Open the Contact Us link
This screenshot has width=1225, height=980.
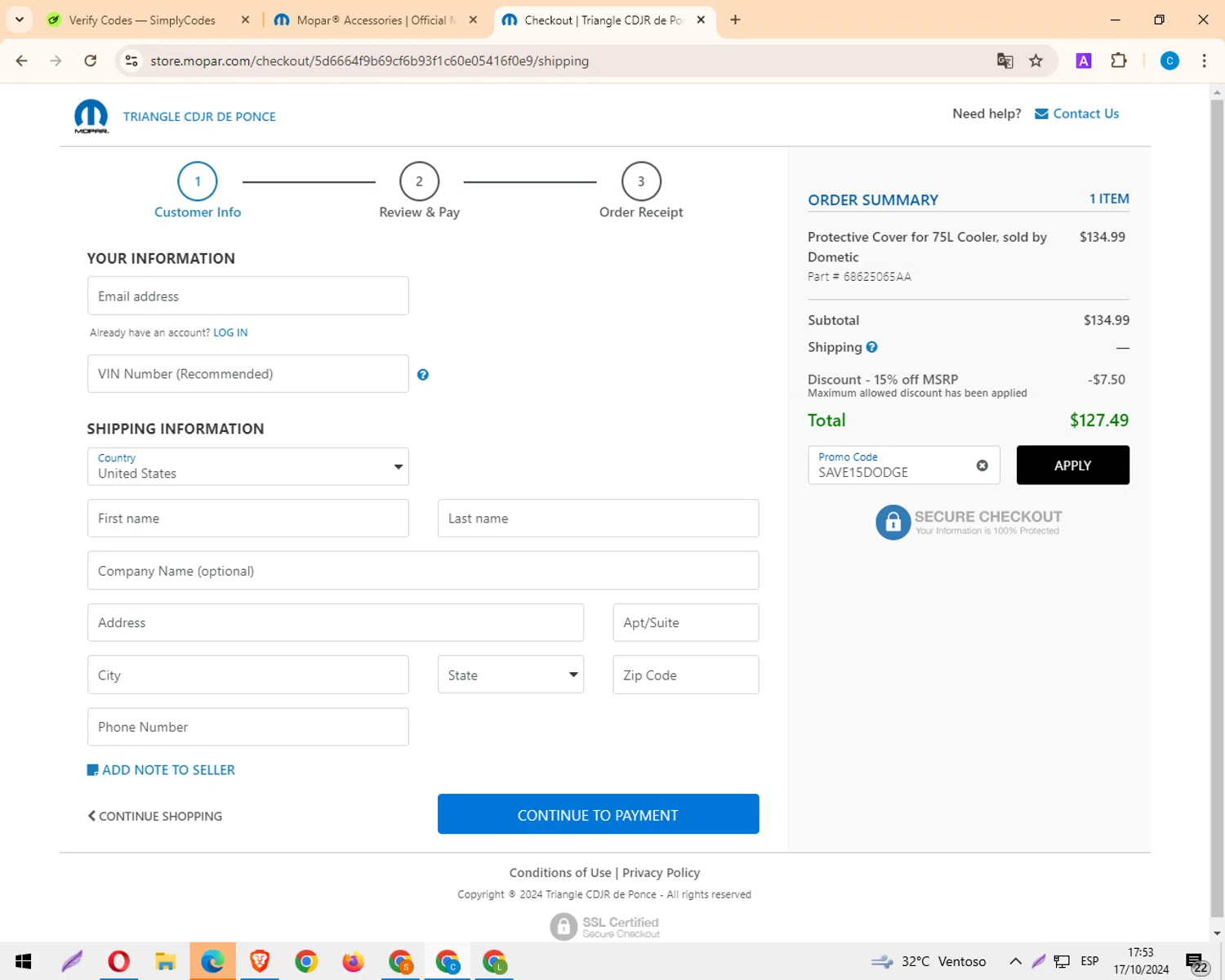click(x=1085, y=114)
